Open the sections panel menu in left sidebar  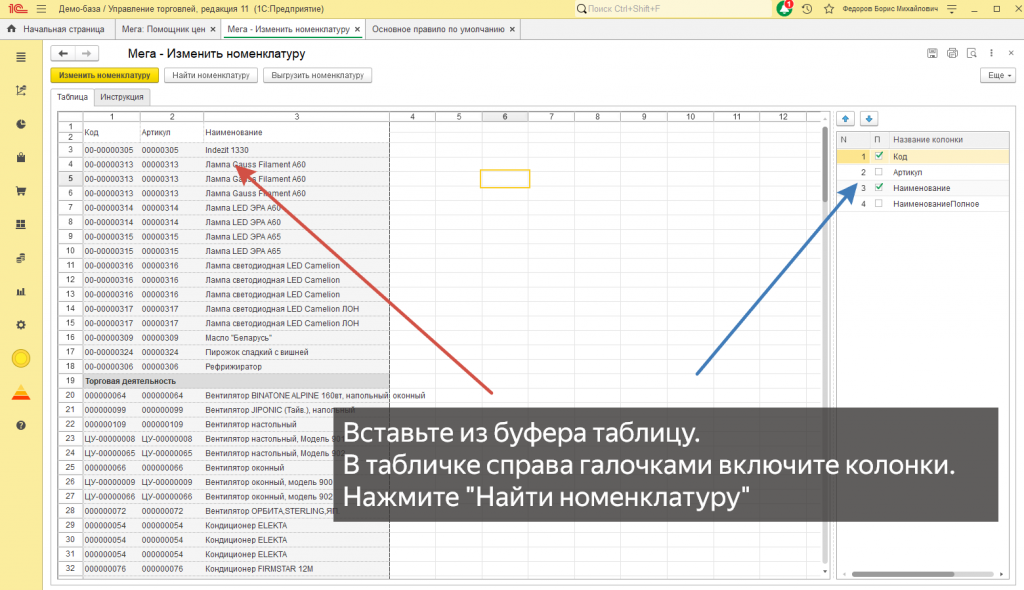(21, 57)
